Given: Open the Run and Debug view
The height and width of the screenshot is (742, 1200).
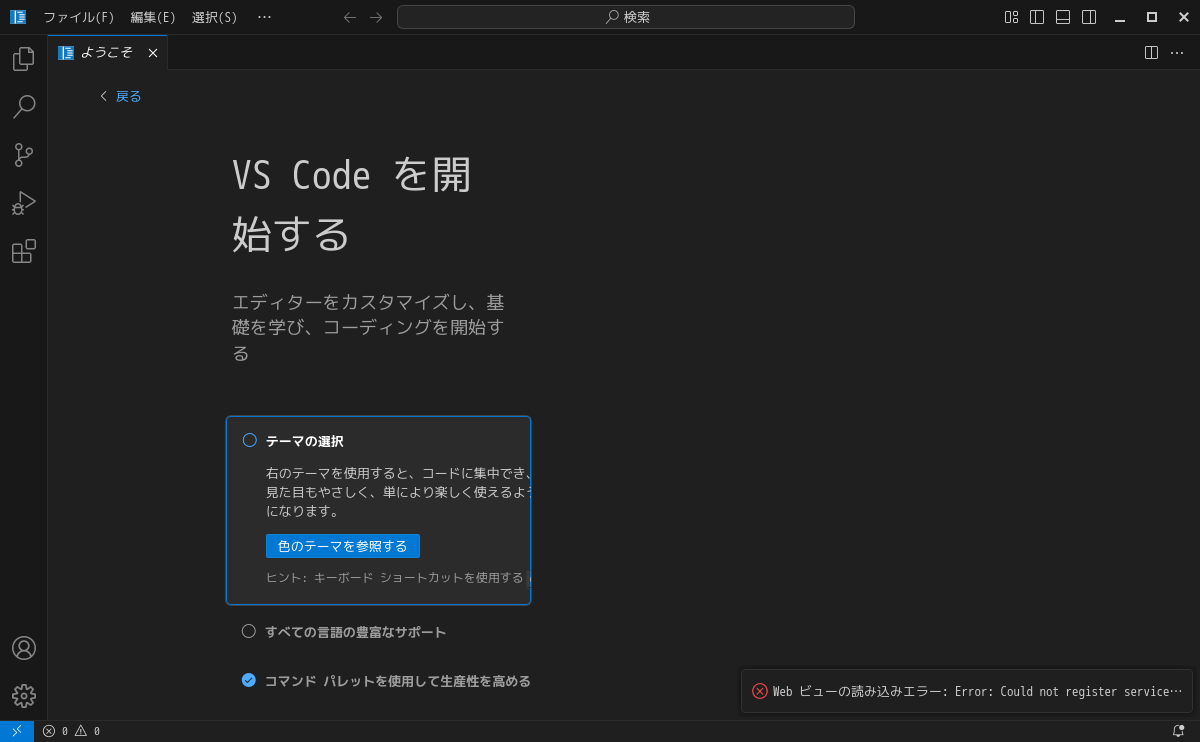Looking at the screenshot, I should click(24, 203).
